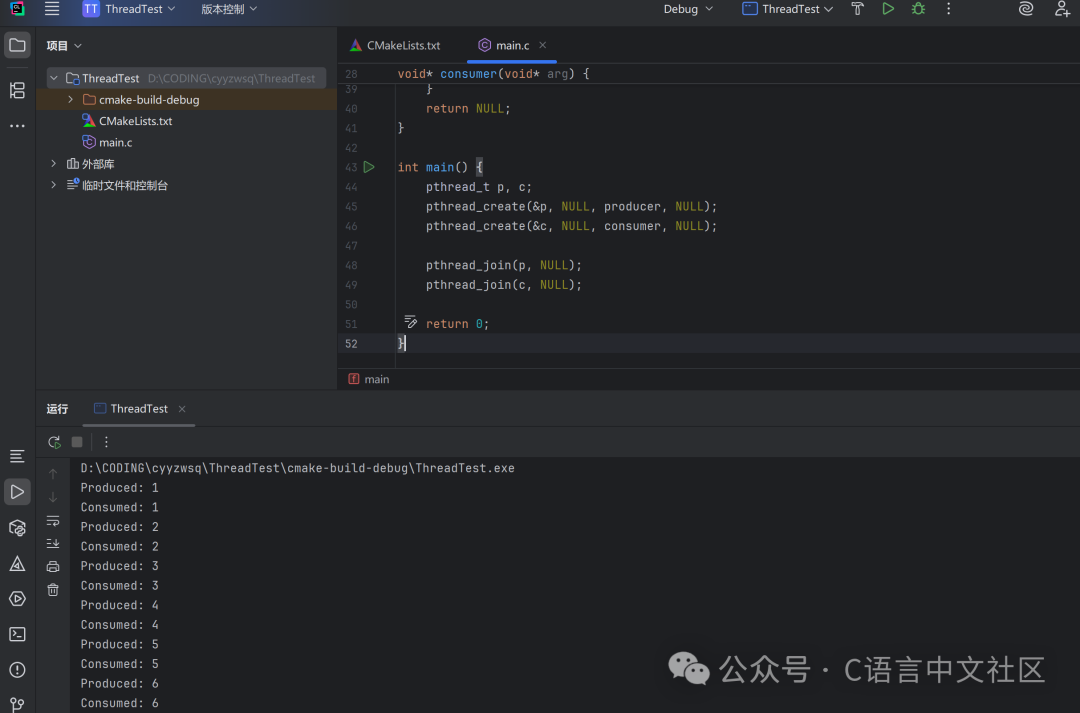
Task: Toggle the Project folder tool window
Action: pyautogui.click(x=17, y=45)
